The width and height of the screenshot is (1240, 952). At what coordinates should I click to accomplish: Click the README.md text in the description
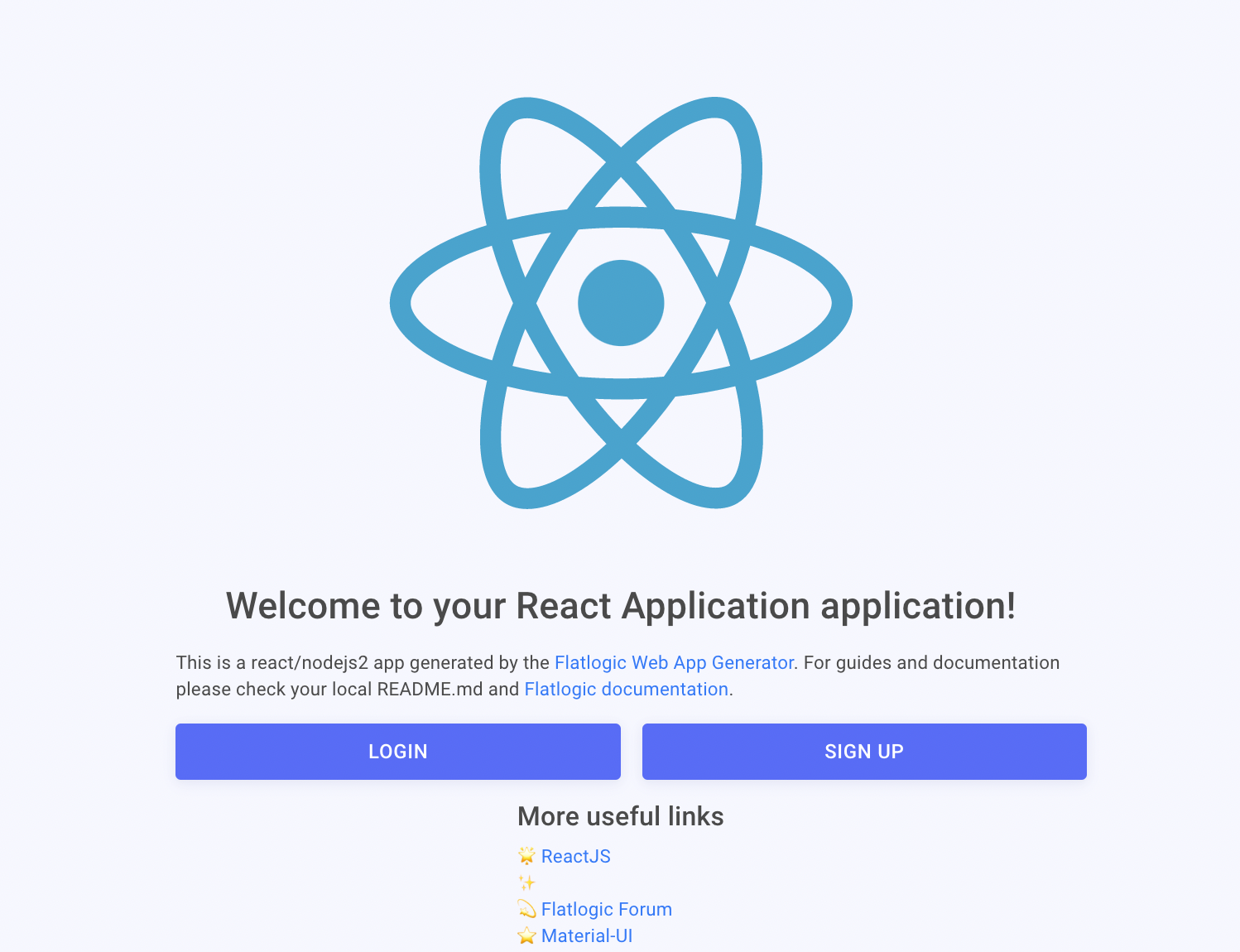[430, 689]
